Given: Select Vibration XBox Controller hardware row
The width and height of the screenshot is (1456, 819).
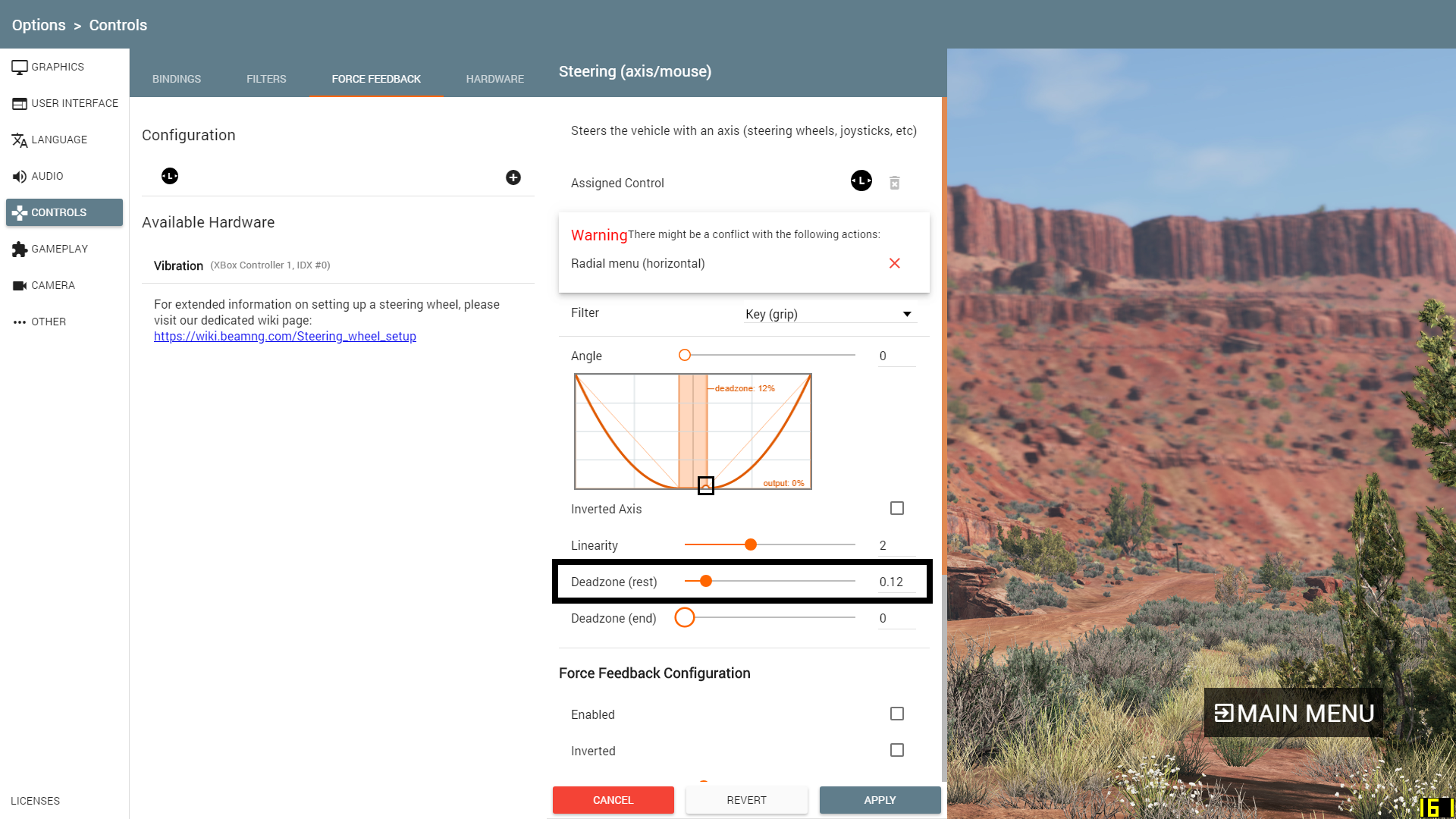Looking at the screenshot, I should point(338,265).
